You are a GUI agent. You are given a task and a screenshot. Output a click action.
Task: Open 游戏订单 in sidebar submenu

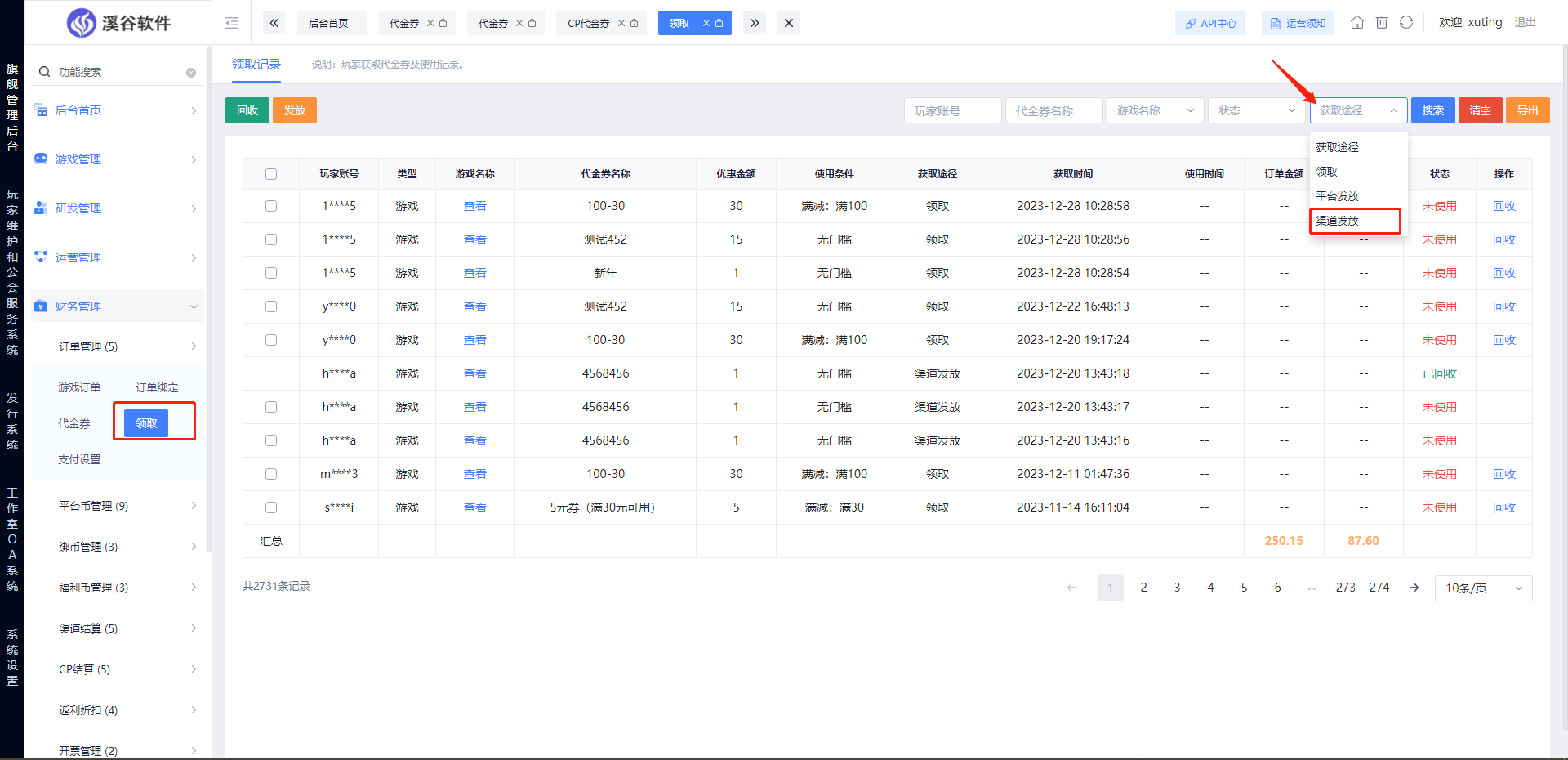pos(79,387)
